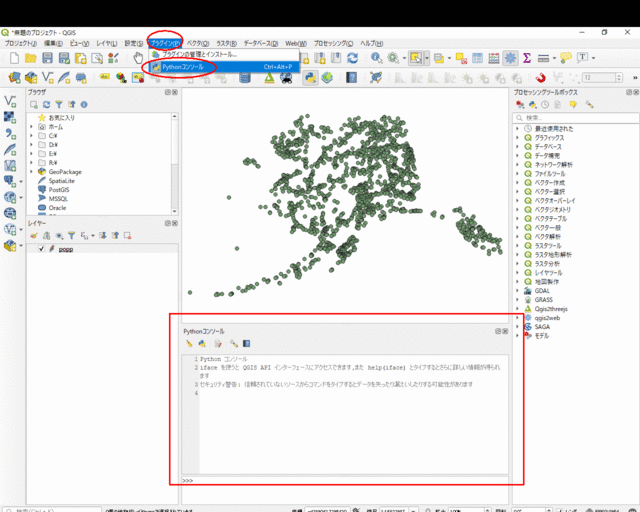Screen dimensions: 640x512
Task: Click the blue refresh arrows toolbar icon
Action: point(353,58)
